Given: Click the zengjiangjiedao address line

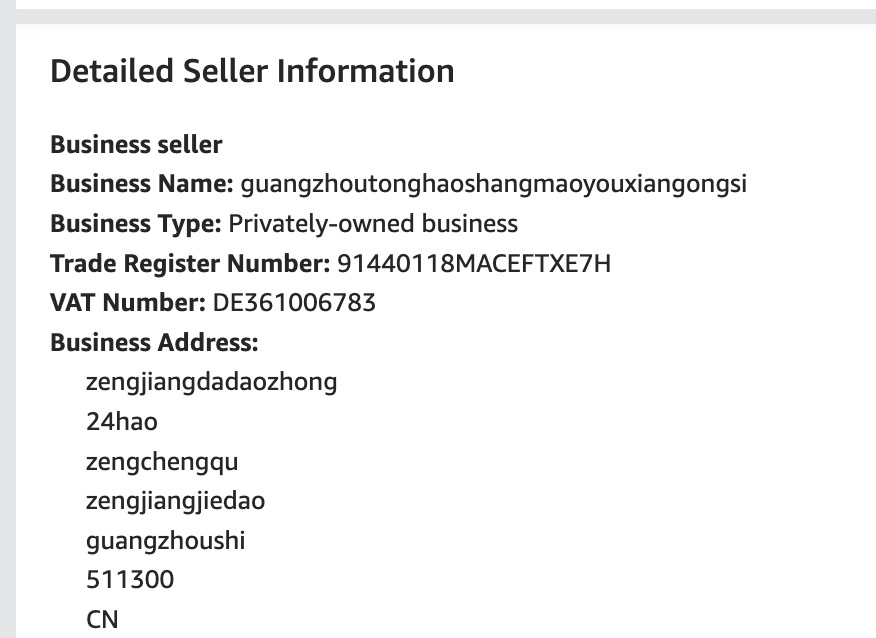Looking at the screenshot, I should click(x=176, y=500).
